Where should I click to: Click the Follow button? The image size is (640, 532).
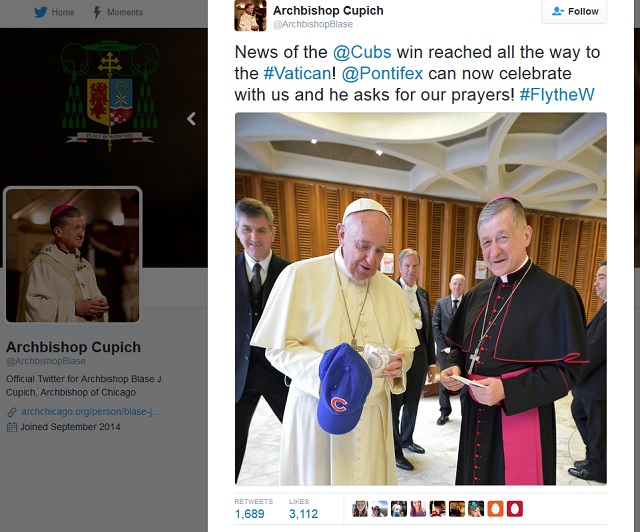[x=574, y=11]
